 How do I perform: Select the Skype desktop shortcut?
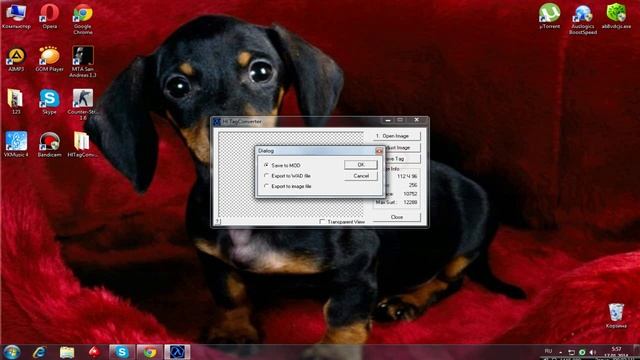tap(49, 102)
